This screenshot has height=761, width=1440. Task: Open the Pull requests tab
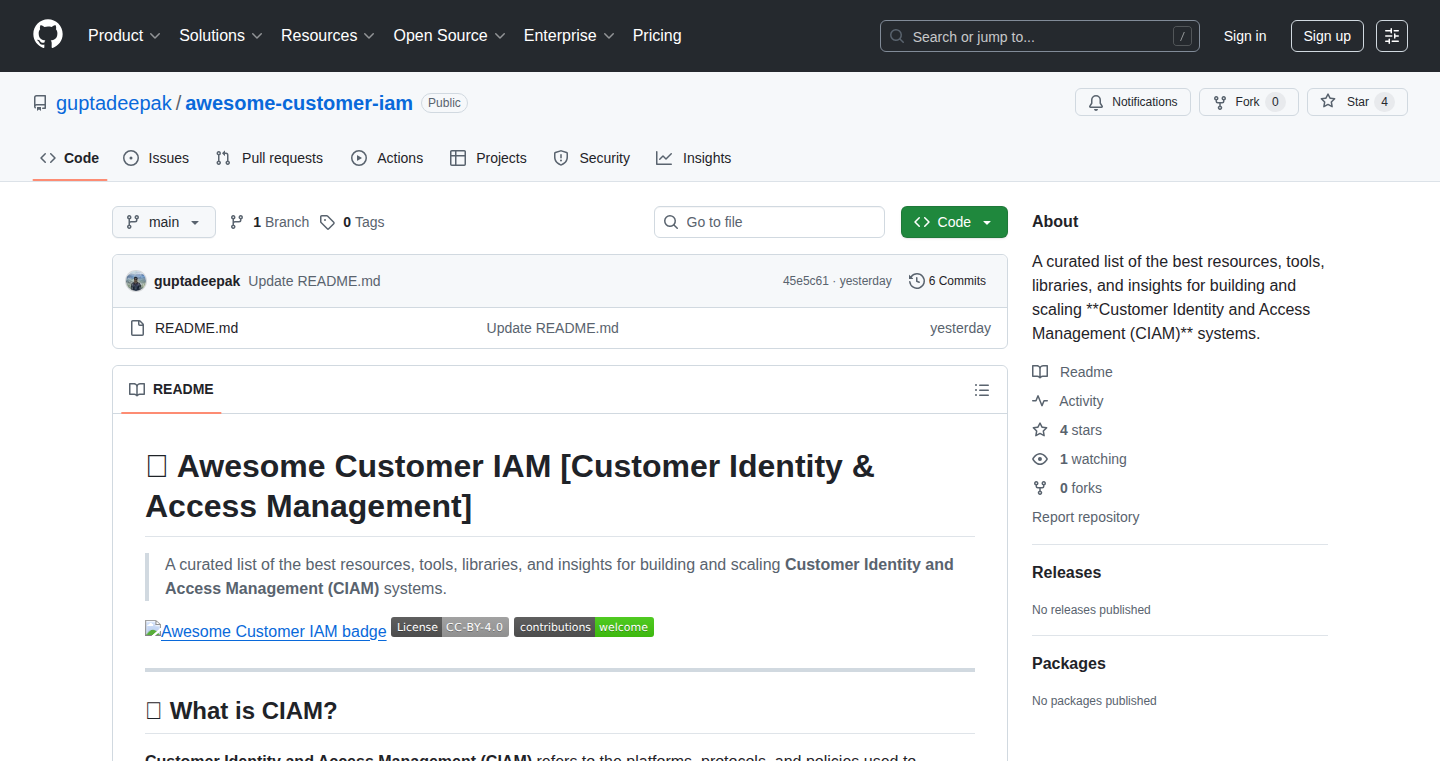coord(270,158)
